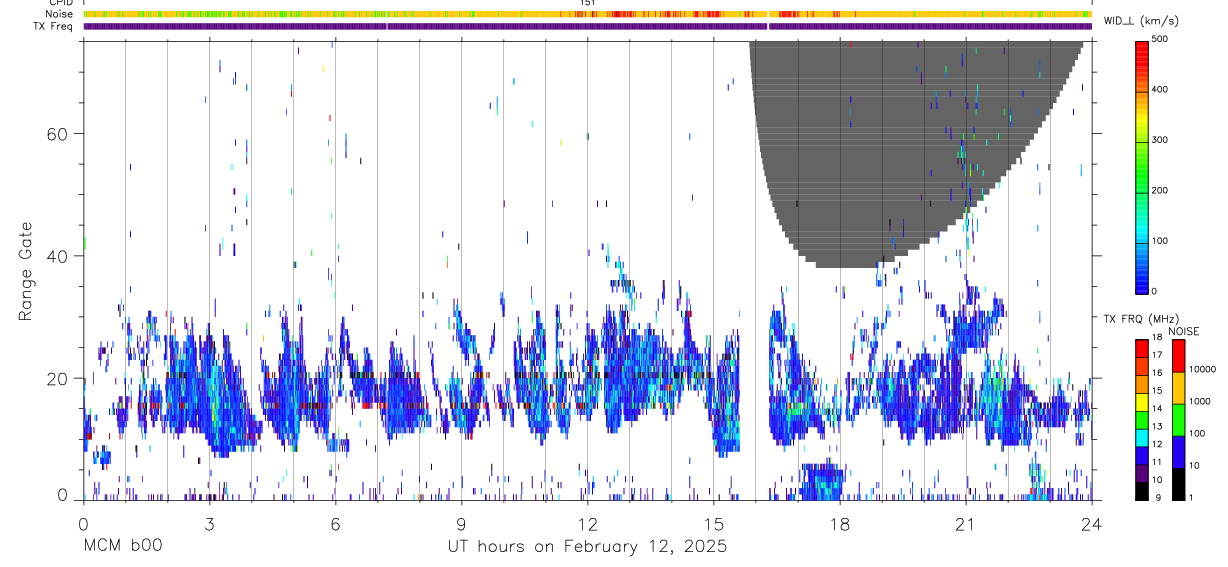This screenshot has height=567, width=1228.
Task: Click the 'Range Gate' y-axis label
Action: [x=26, y=271]
